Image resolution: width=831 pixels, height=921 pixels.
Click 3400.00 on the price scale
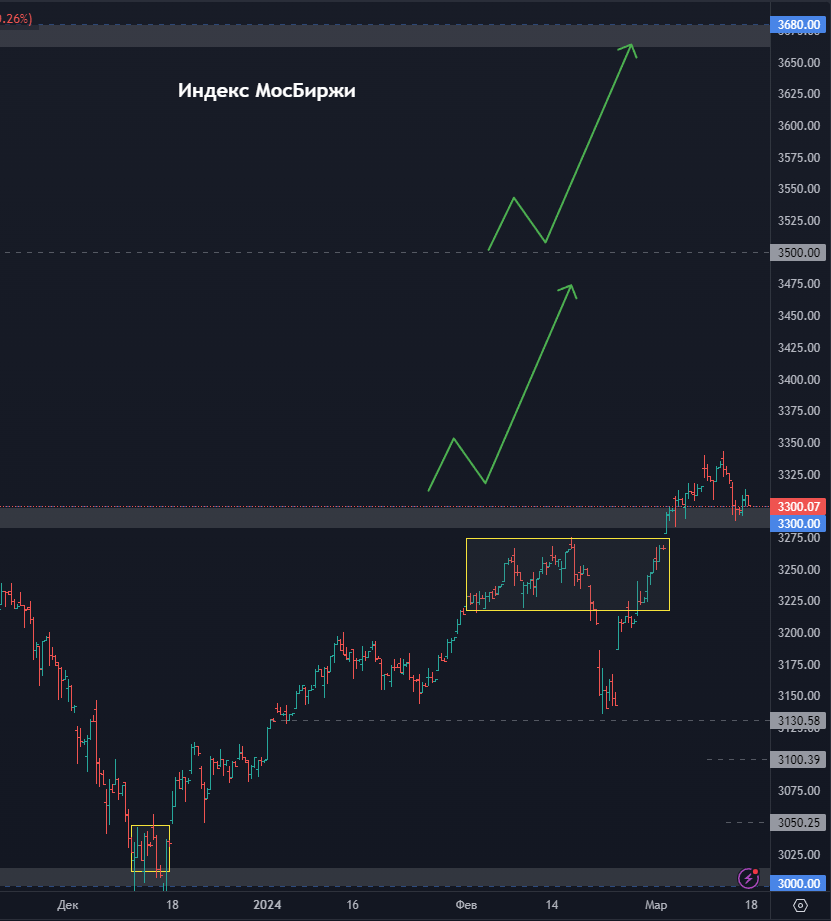(799, 379)
